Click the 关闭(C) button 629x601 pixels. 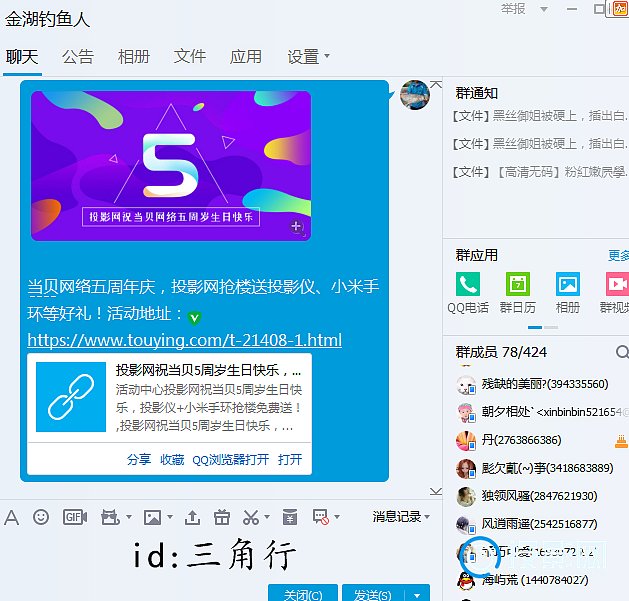(x=303, y=594)
